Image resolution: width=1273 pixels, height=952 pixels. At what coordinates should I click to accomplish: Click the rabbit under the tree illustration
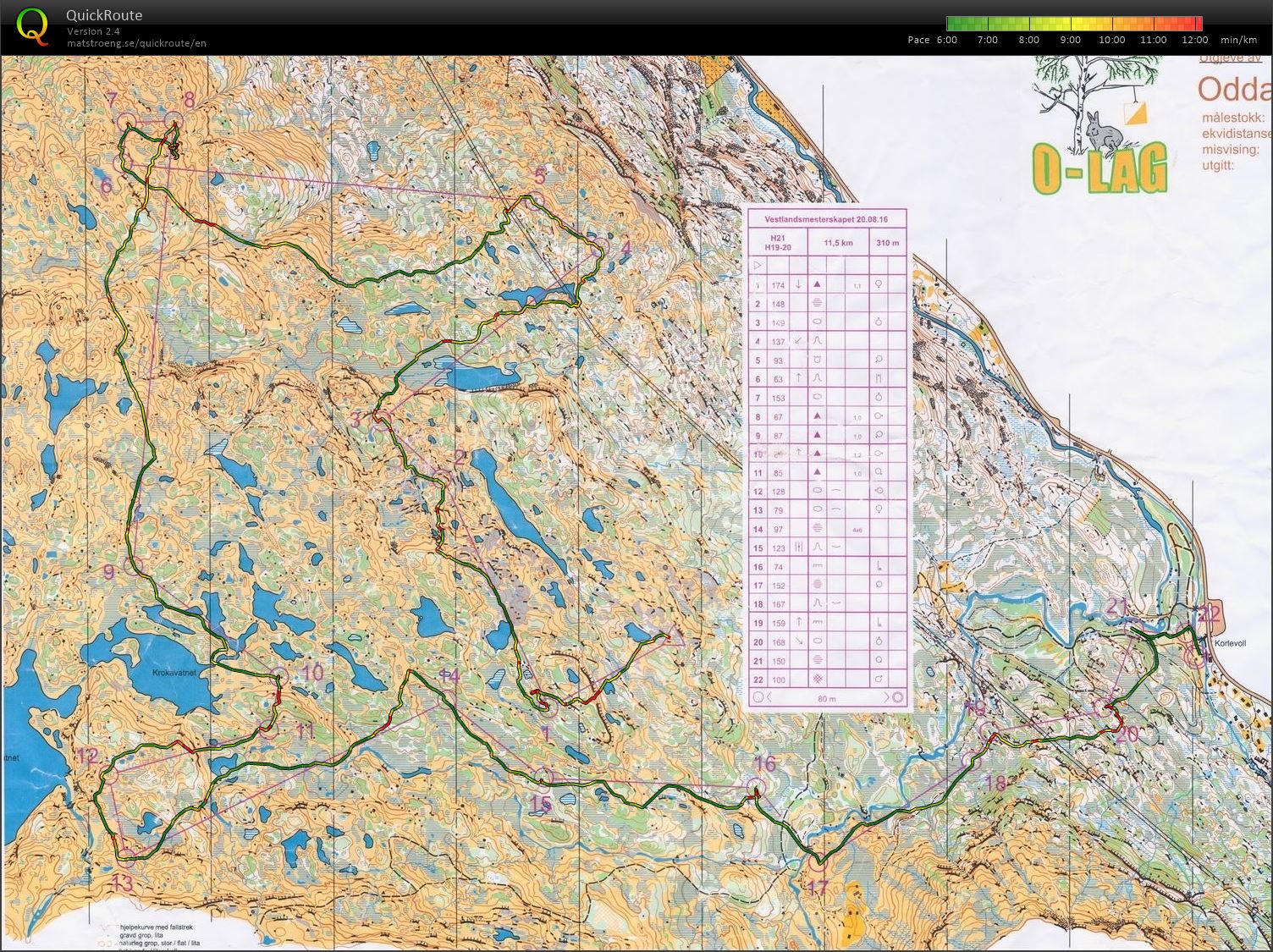[1102, 131]
